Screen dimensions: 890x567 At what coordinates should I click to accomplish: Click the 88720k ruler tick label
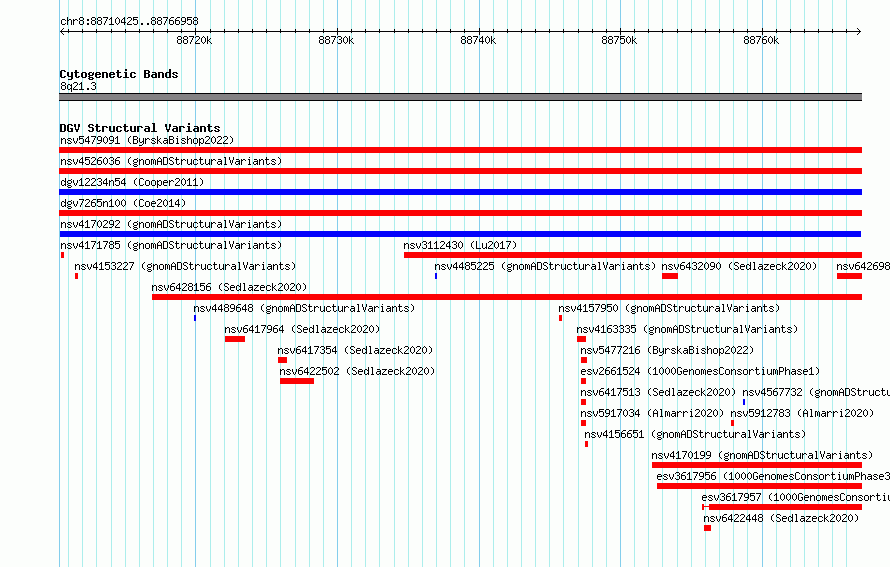[x=194, y=40]
